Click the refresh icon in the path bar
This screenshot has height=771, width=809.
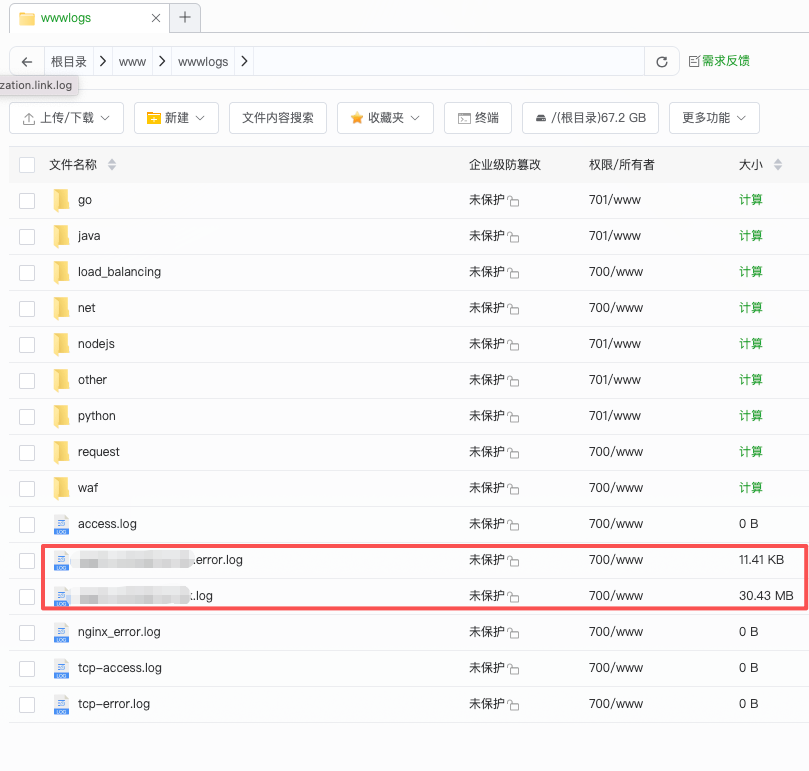(x=661, y=61)
